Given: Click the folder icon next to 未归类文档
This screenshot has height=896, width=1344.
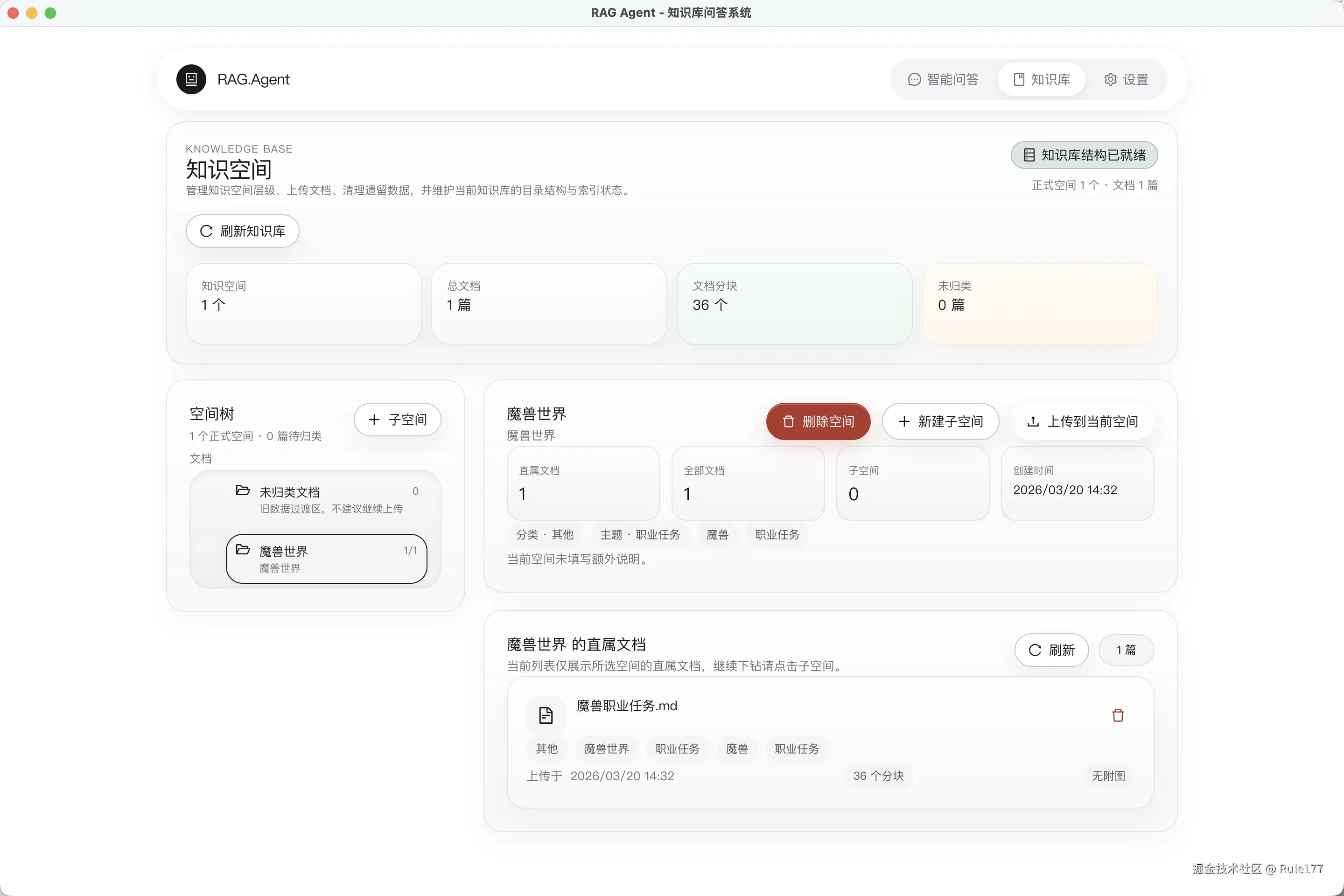Looking at the screenshot, I should point(243,490).
